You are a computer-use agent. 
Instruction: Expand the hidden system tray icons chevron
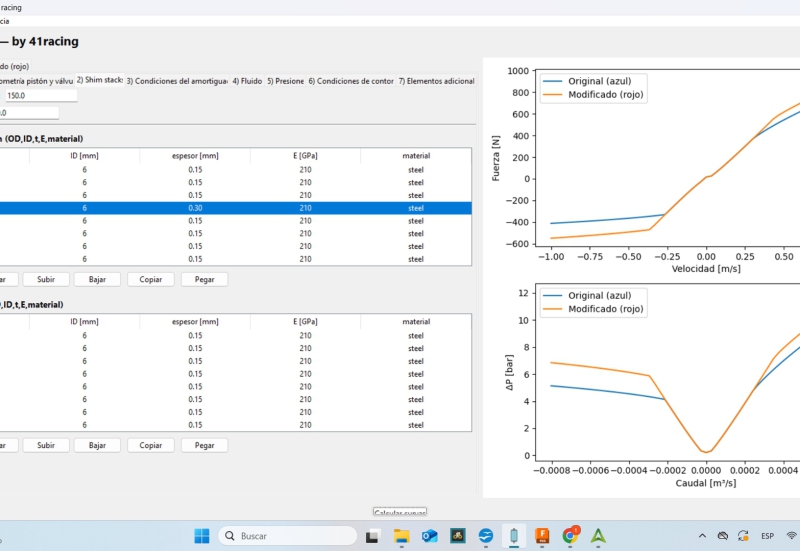(x=702, y=535)
